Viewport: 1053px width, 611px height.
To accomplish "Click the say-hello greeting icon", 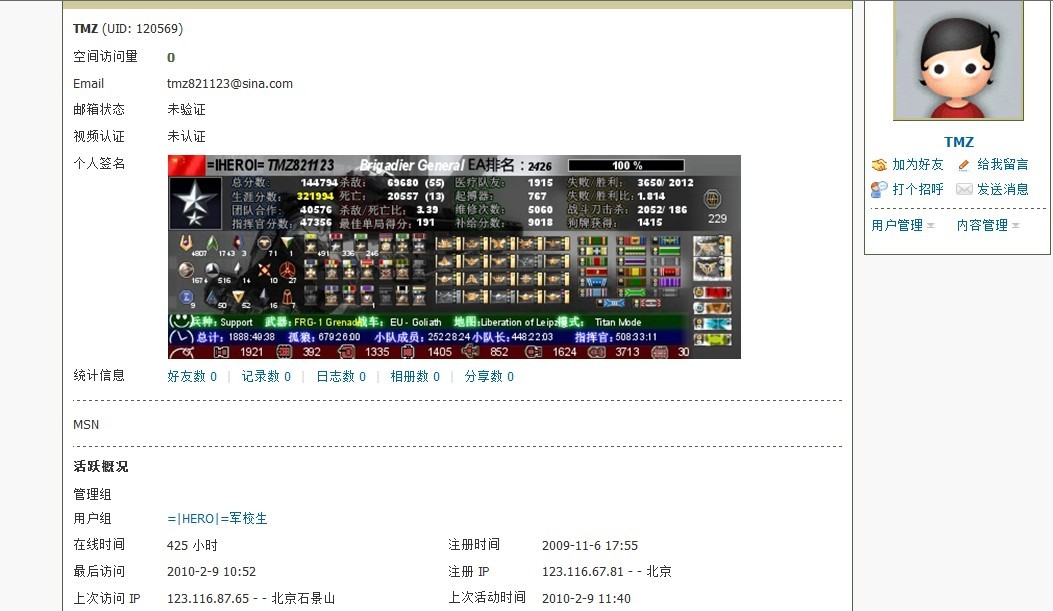I will click(879, 189).
